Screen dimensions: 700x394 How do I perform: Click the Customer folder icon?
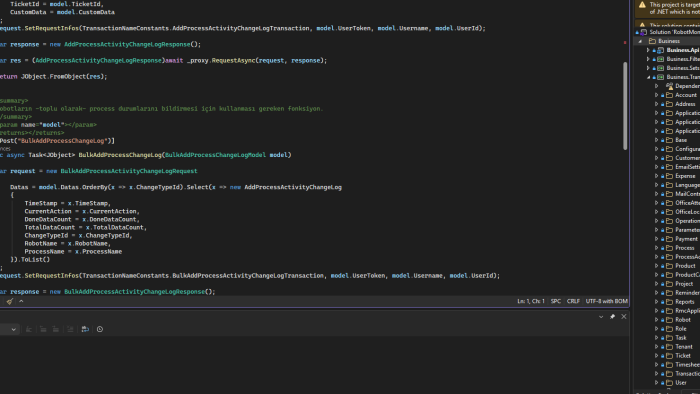[669, 158]
